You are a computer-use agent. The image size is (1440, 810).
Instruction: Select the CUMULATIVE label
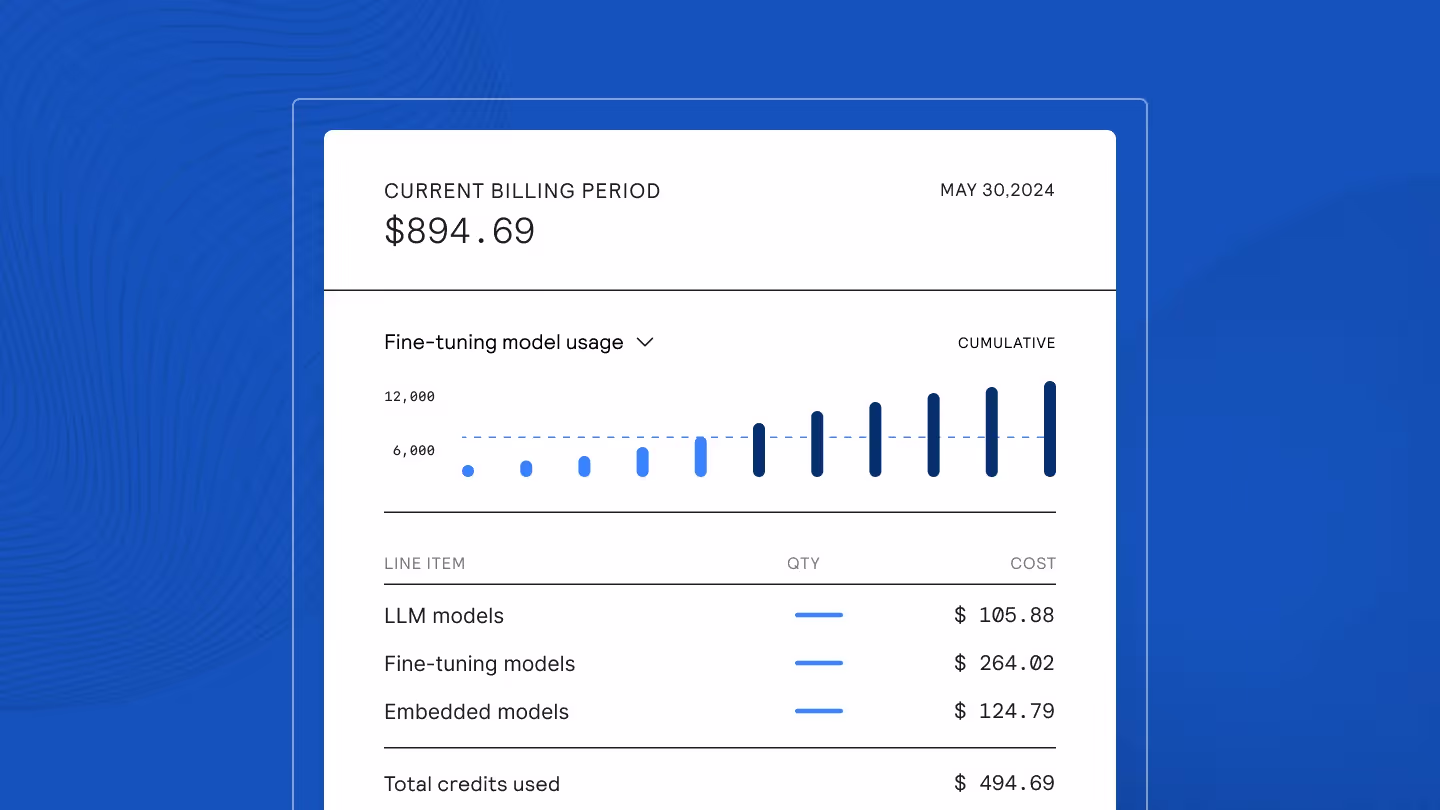[1006, 343]
